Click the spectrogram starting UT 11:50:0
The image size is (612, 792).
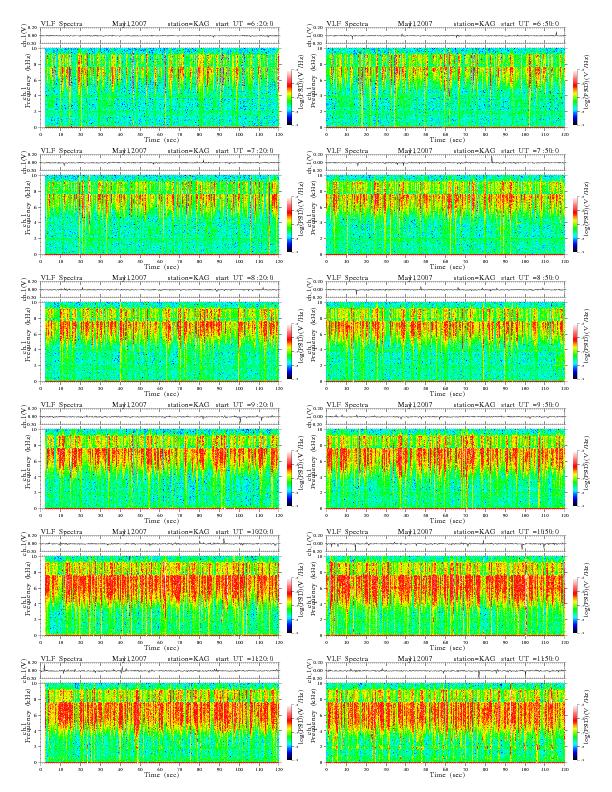pyautogui.click(x=445, y=723)
